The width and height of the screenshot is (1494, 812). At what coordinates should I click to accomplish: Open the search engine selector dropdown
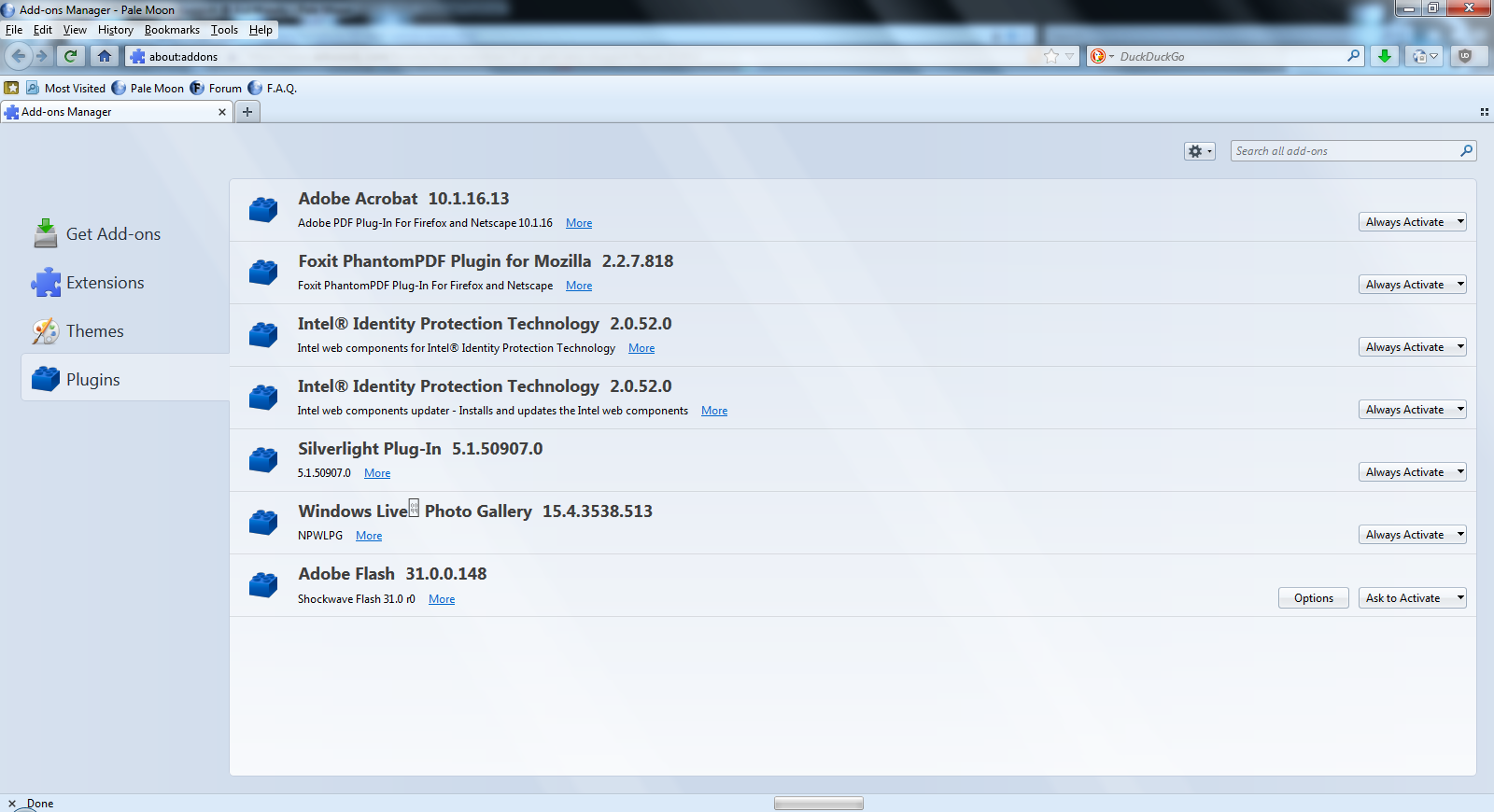click(1102, 56)
